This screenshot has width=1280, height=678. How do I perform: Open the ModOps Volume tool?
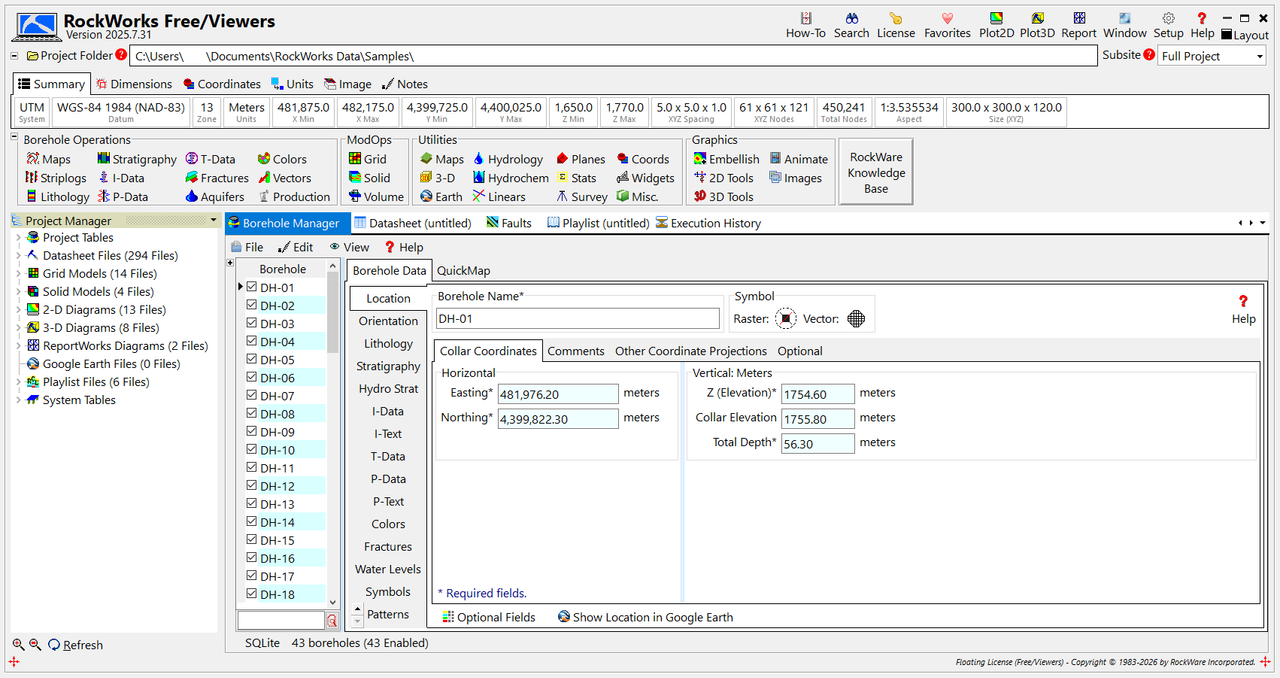point(376,197)
